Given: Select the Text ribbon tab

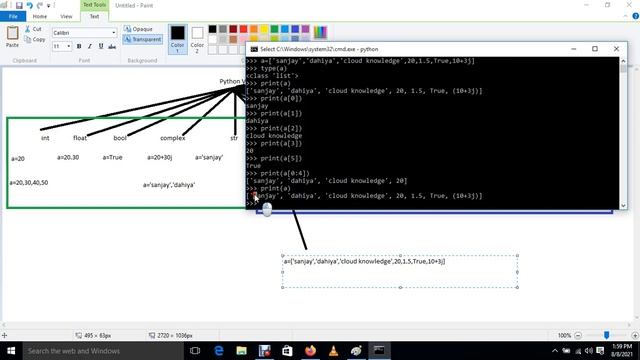Looking at the screenshot, I should click(94, 16).
